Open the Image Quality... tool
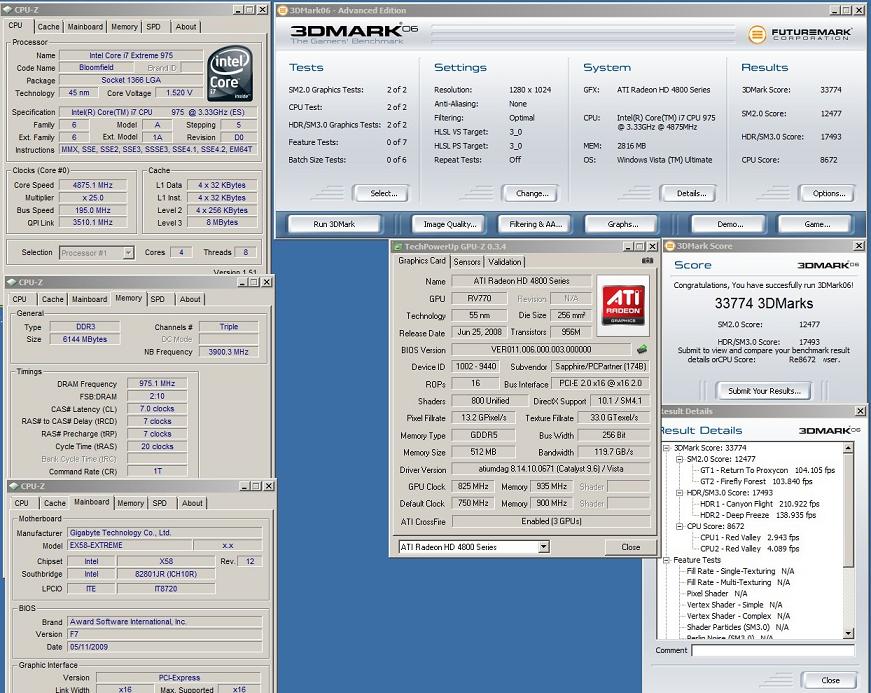The width and height of the screenshot is (871, 693). point(449,224)
